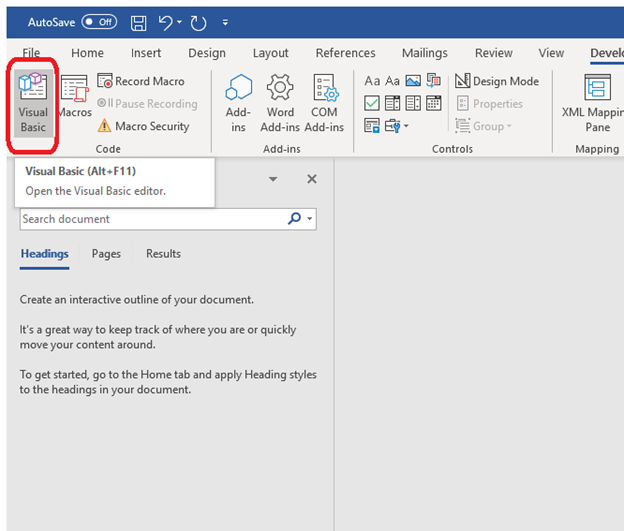This screenshot has width=624, height=531.
Task: Open the Undo history dropdown arrow
Action: tap(179, 22)
